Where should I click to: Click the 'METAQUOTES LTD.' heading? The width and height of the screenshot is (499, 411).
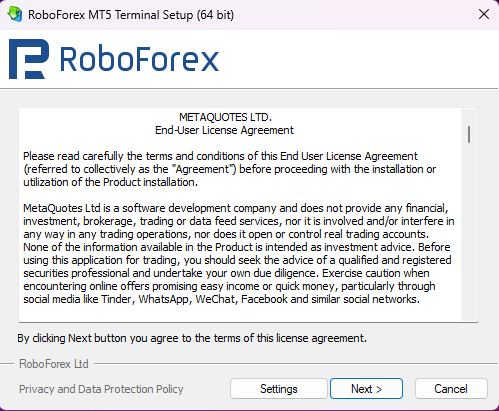click(225, 117)
